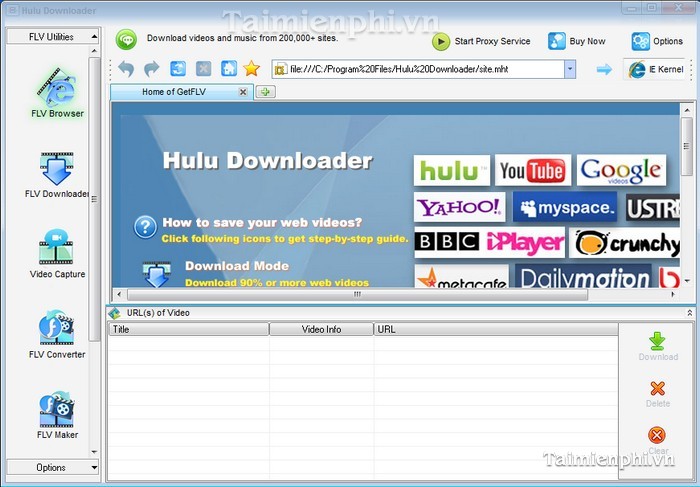700x487 pixels.
Task: Click page horizontal scroll right arrow
Action: coord(673,294)
